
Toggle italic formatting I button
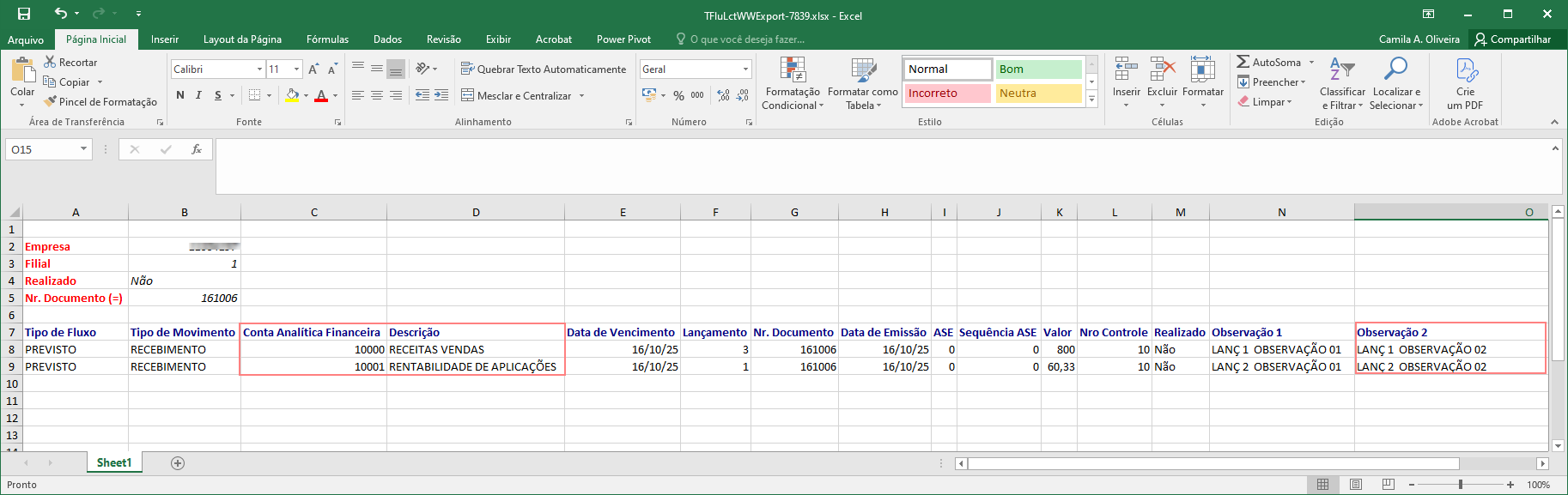coord(199,95)
